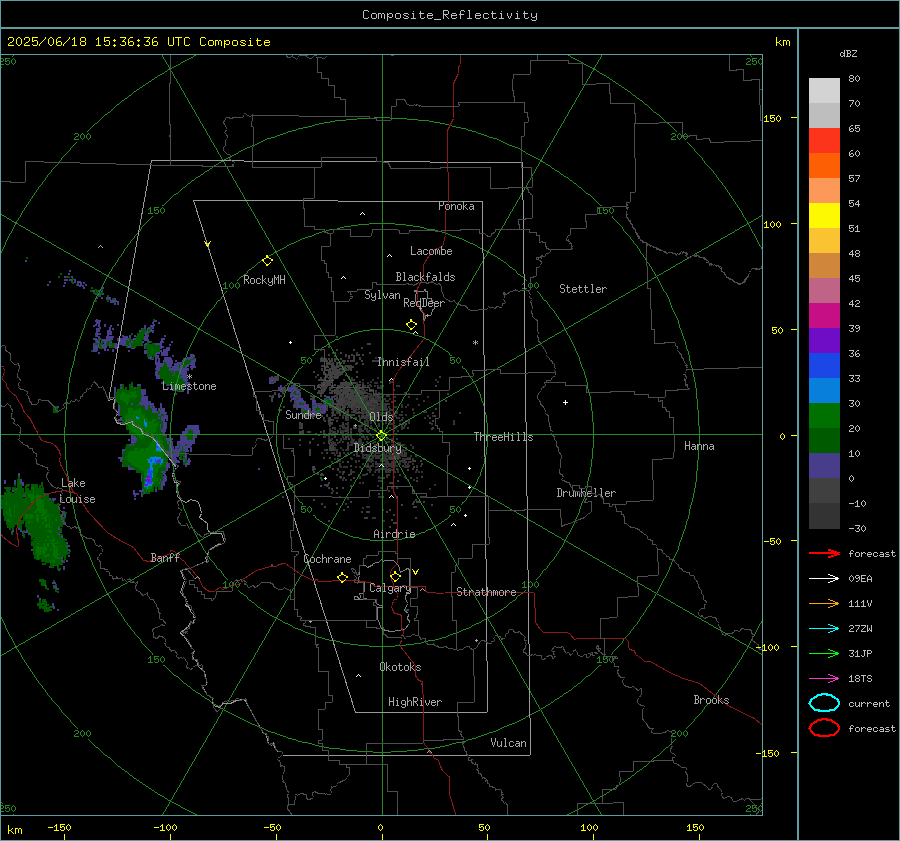Viewport: 900px width, 841px height.
Task: Click the Limestone label
Action: tap(189, 386)
